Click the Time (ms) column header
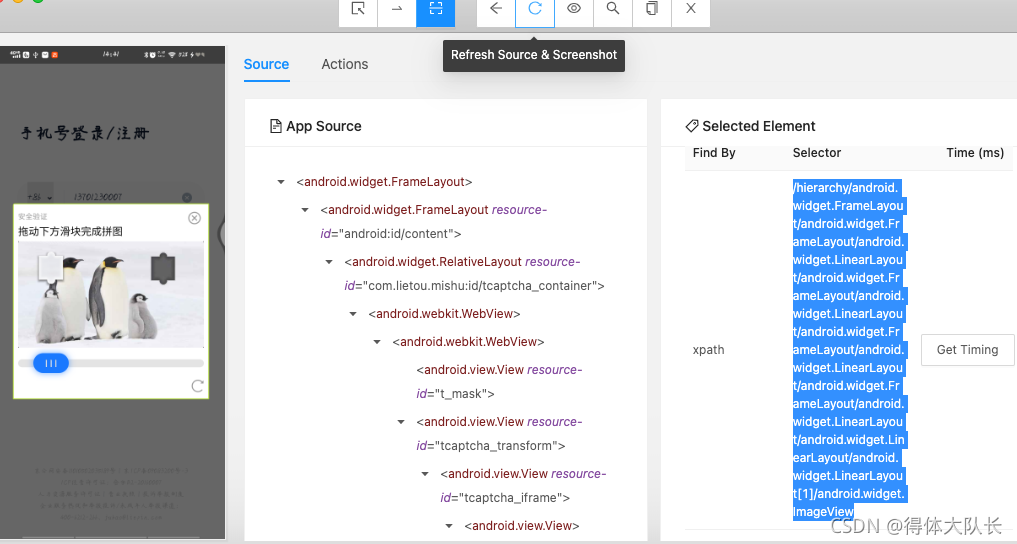Screen dimensions: 1017x544 pyautogui.click(x=975, y=153)
